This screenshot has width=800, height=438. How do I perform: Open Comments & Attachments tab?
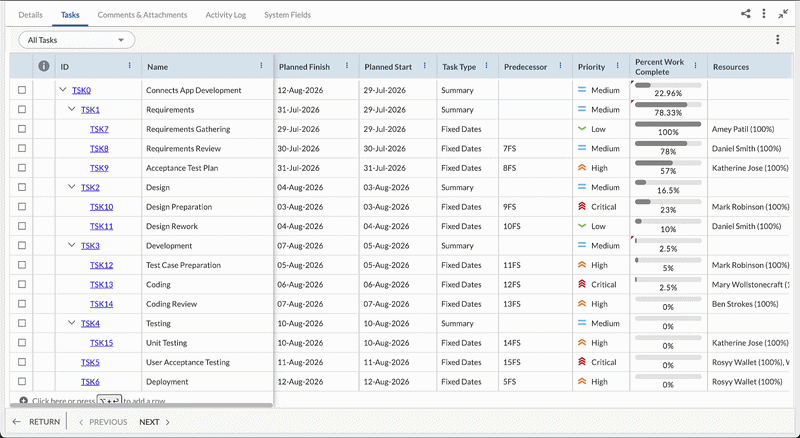tap(142, 15)
